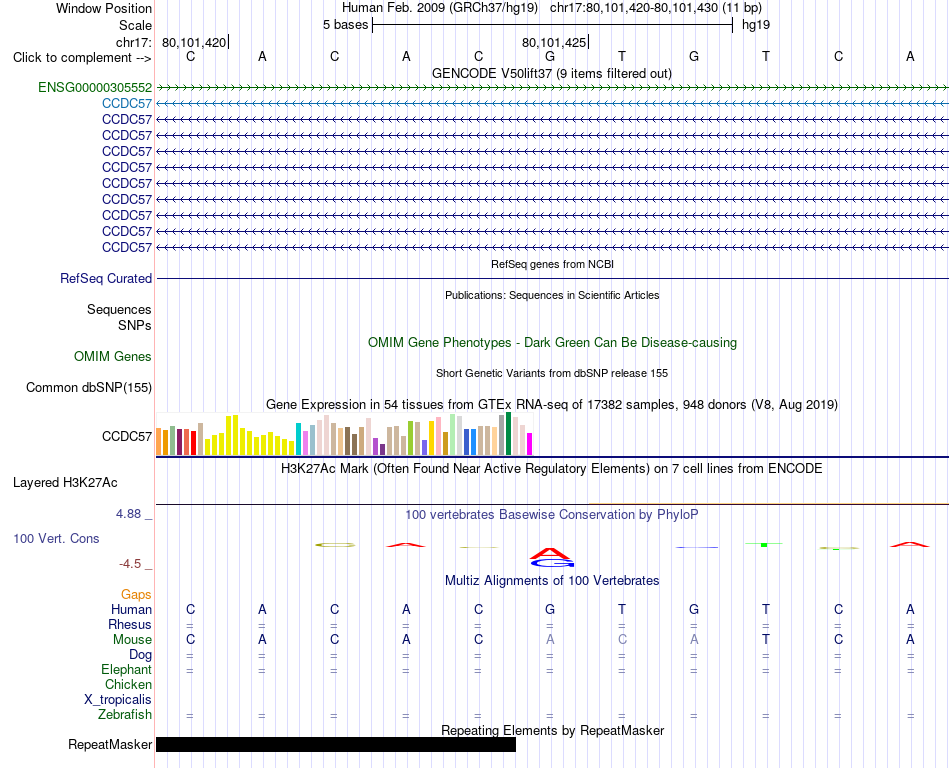950x768 pixels.
Task: Select the Dog alignment row label
Action: click(x=141, y=654)
